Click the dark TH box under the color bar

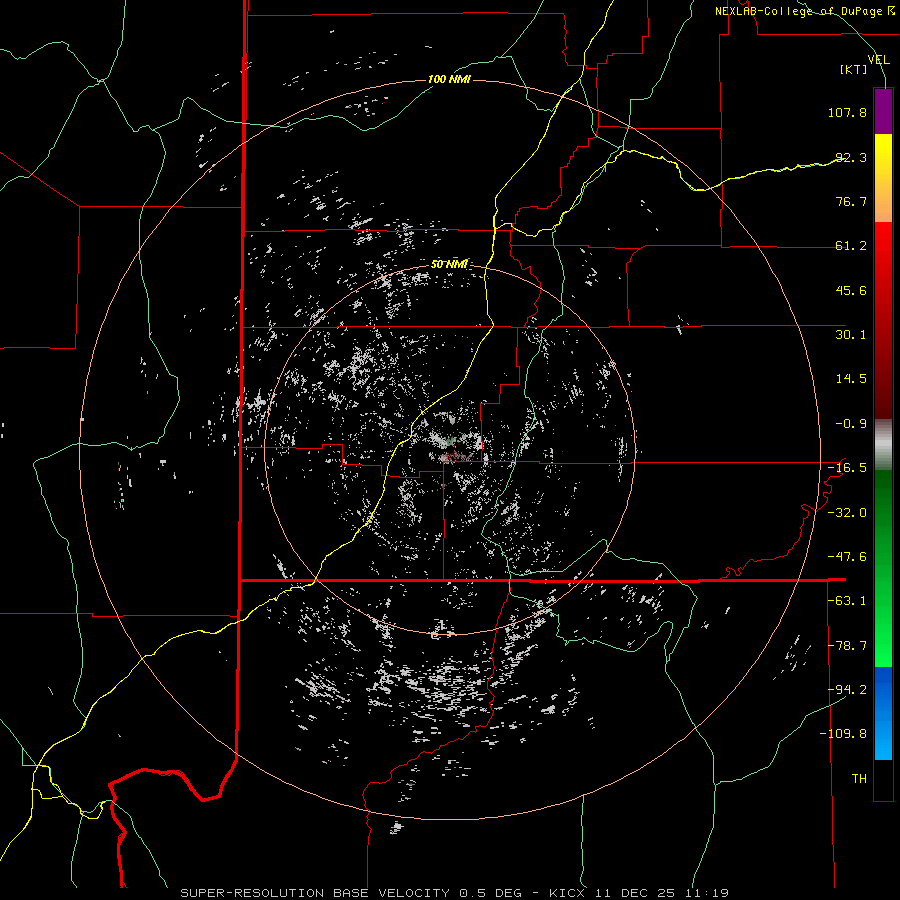[883, 780]
